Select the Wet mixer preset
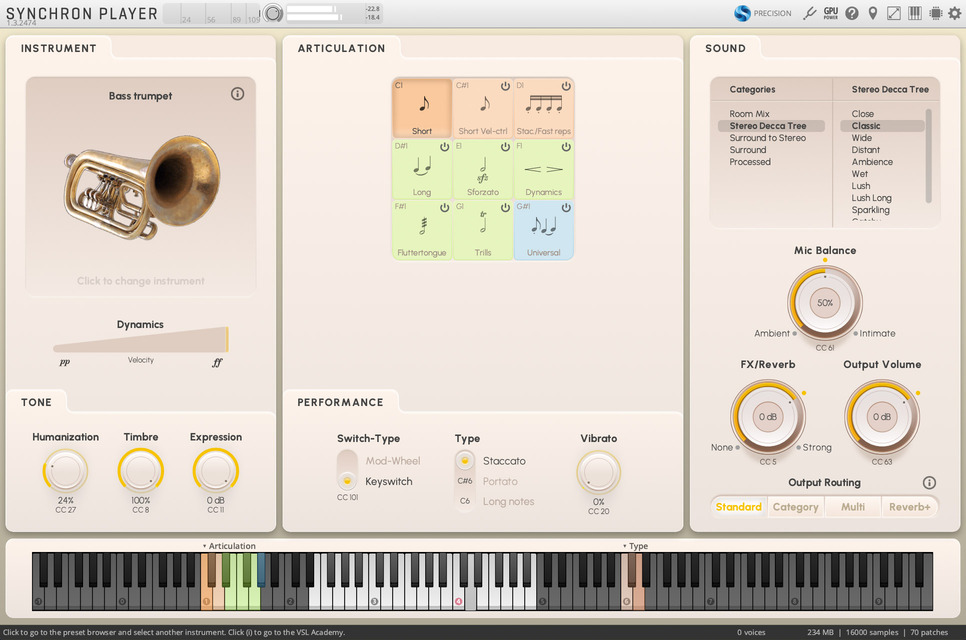966x640 pixels. pyautogui.click(x=859, y=174)
